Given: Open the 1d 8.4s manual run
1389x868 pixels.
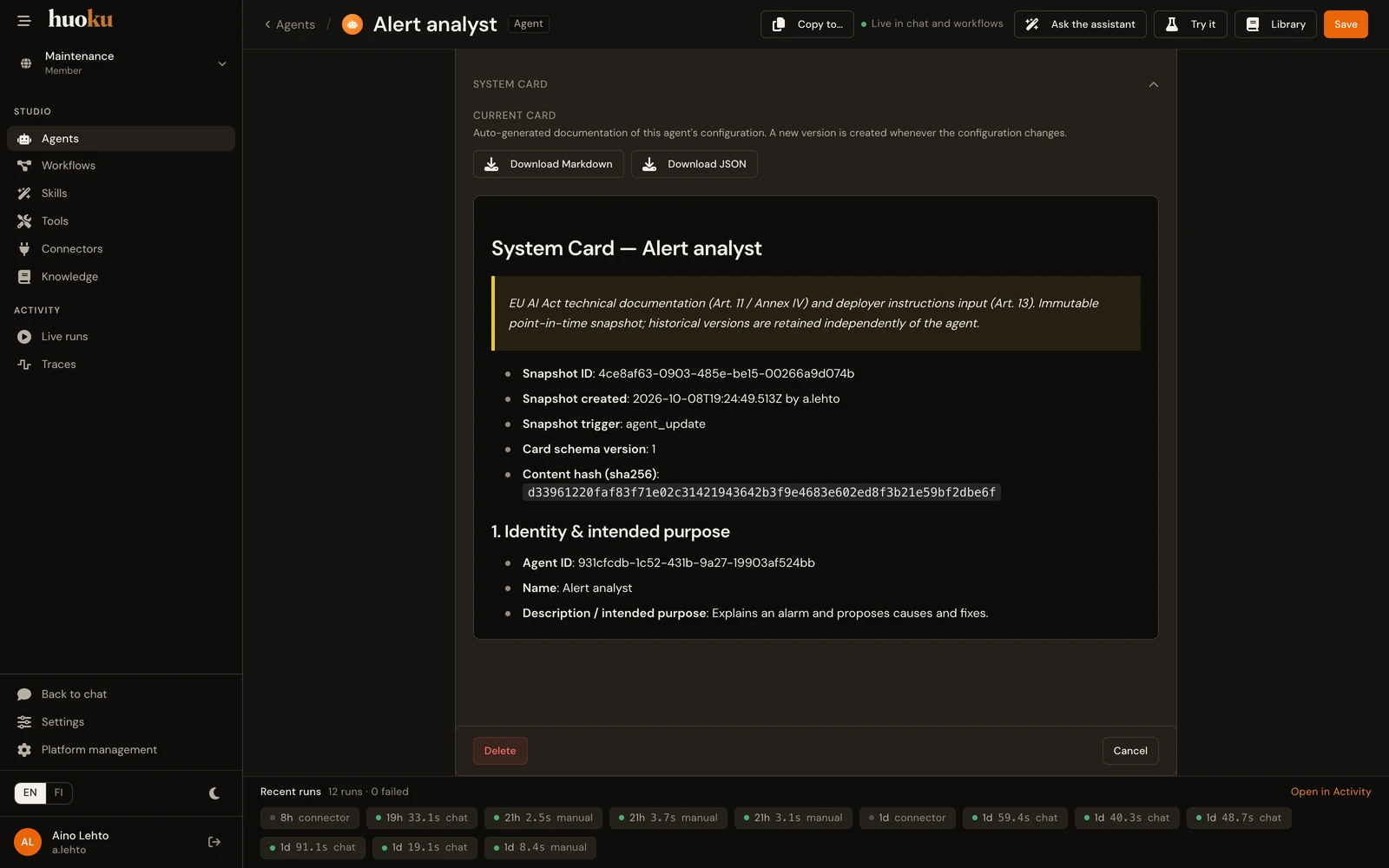Looking at the screenshot, I should [x=540, y=847].
